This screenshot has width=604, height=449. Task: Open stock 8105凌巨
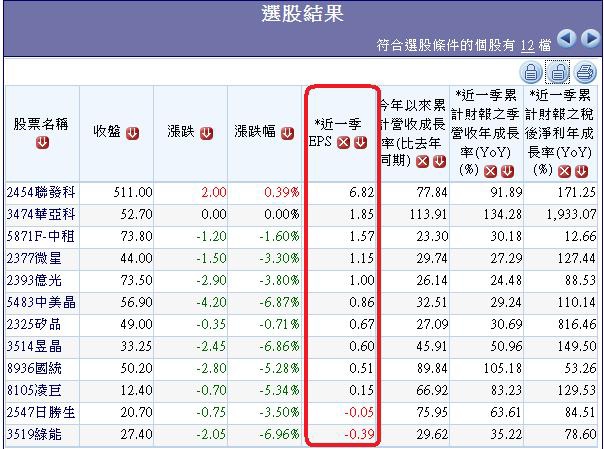(x=34, y=390)
